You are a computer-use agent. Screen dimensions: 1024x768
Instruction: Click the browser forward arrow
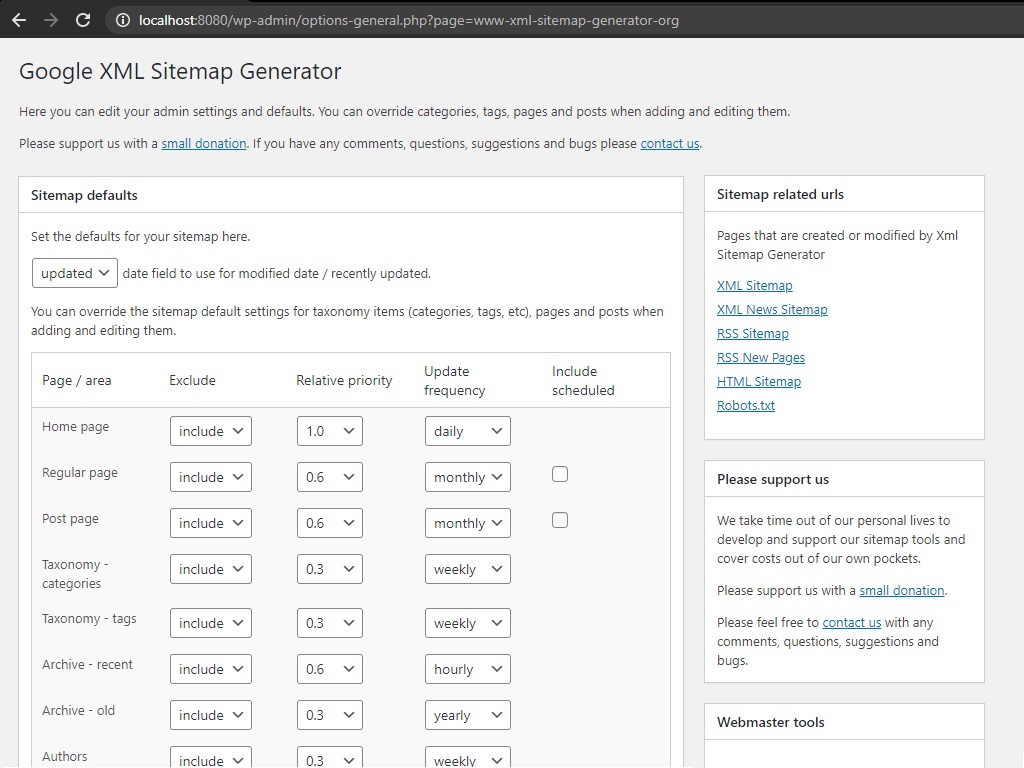click(50, 20)
